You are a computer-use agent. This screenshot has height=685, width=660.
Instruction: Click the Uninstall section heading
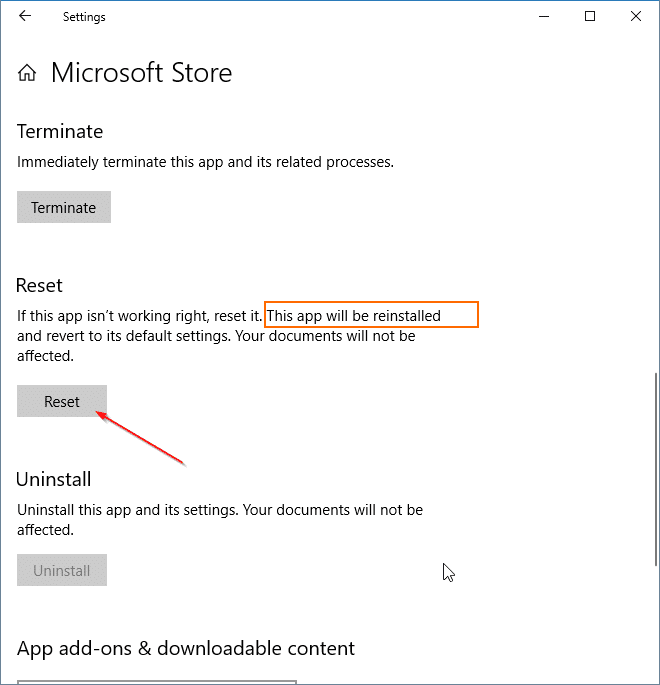54,479
